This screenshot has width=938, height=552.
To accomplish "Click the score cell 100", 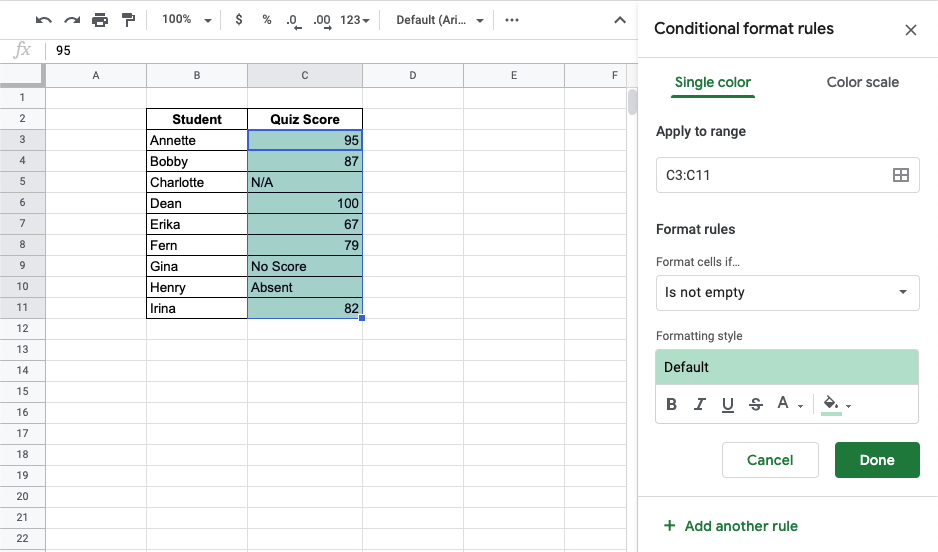I will pos(304,203).
